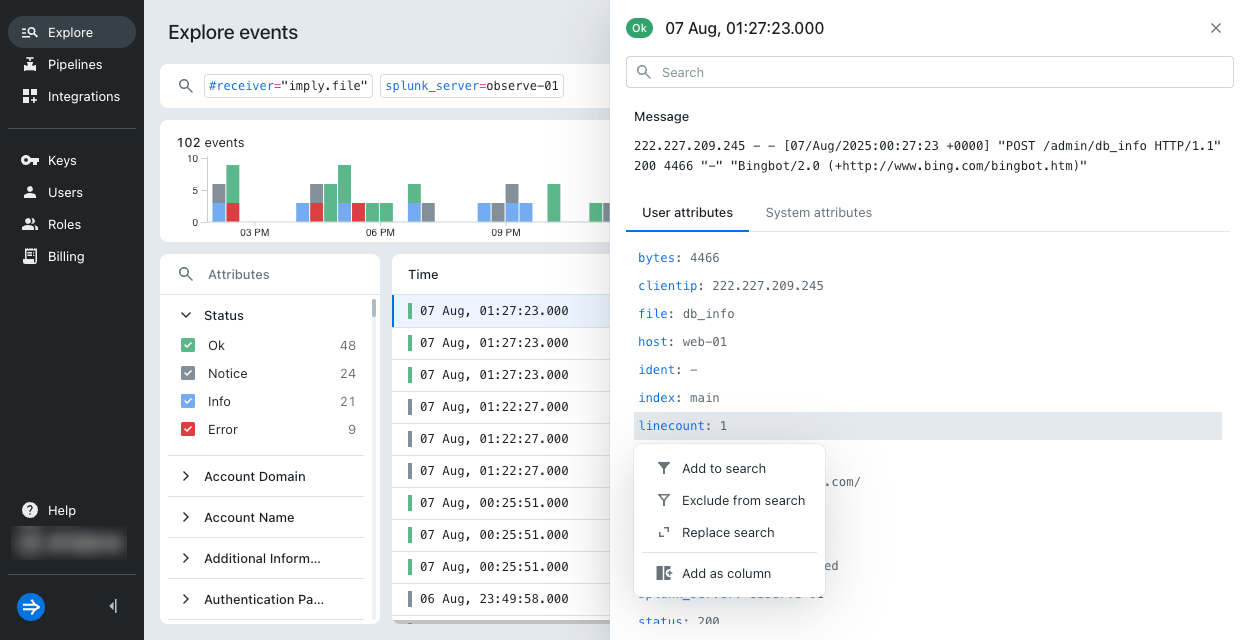Click the Exclude from search filter icon
The width and height of the screenshot is (1250, 640).
tap(664, 500)
